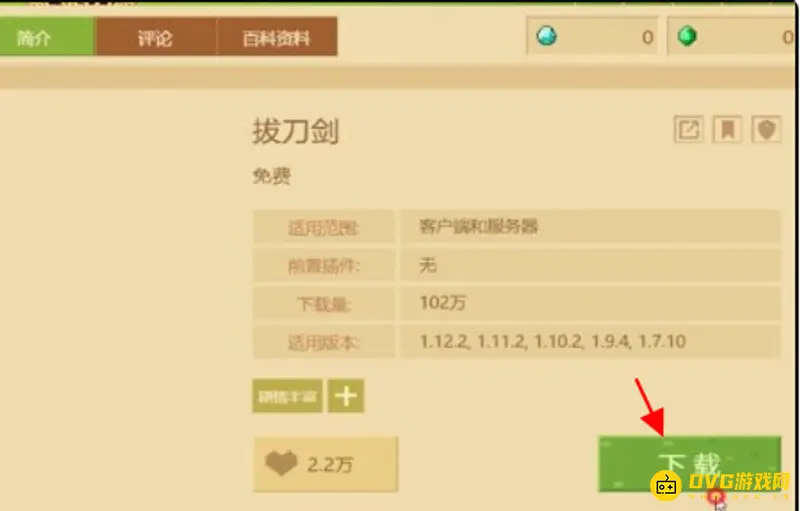Click the blue diamond currency icon

point(546,36)
